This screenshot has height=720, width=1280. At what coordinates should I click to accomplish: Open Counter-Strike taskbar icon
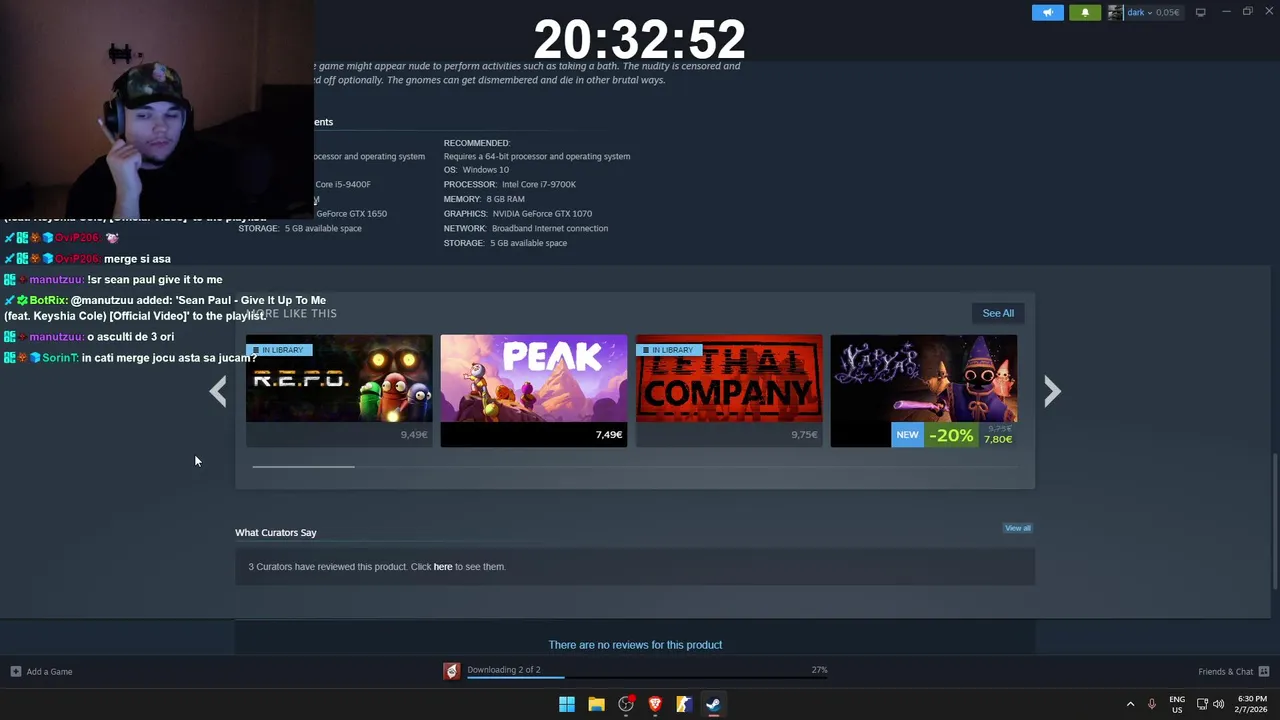point(684,704)
